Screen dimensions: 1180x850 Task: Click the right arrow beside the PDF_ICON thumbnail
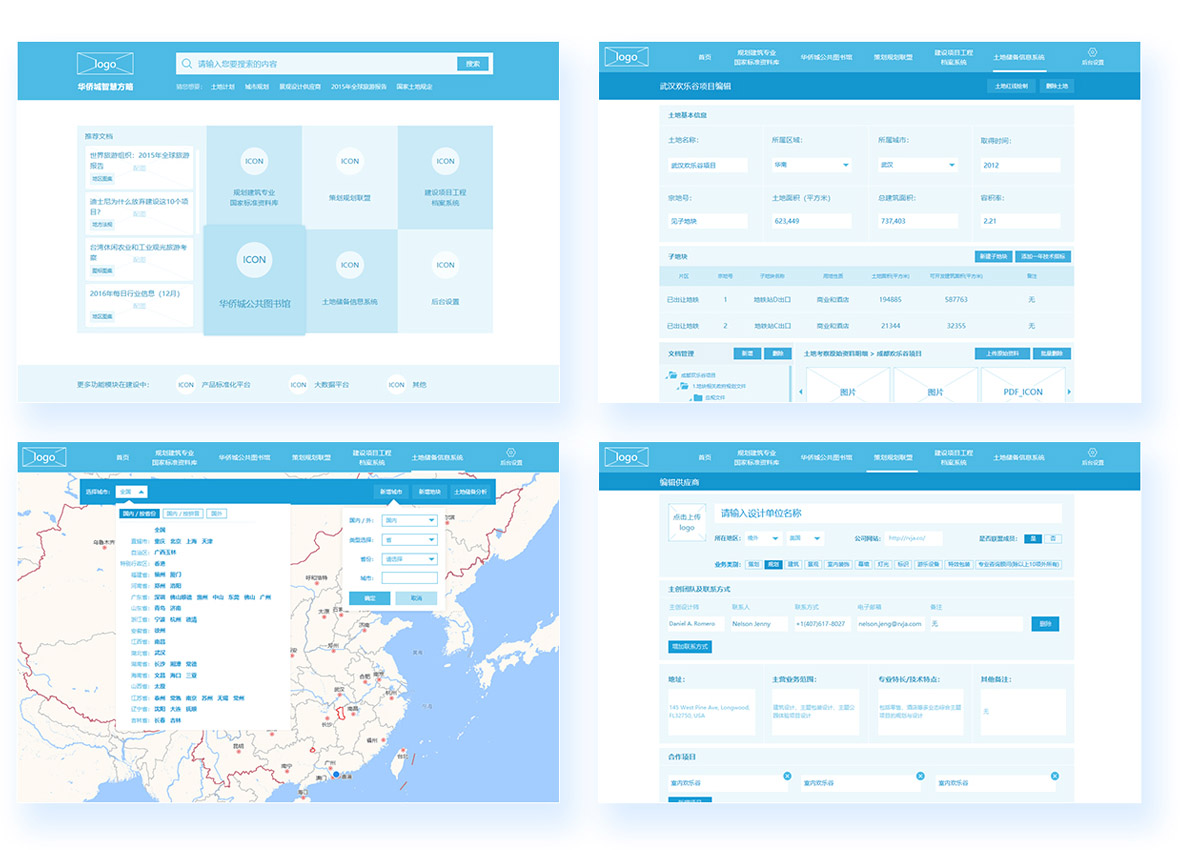(x=1070, y=392)
